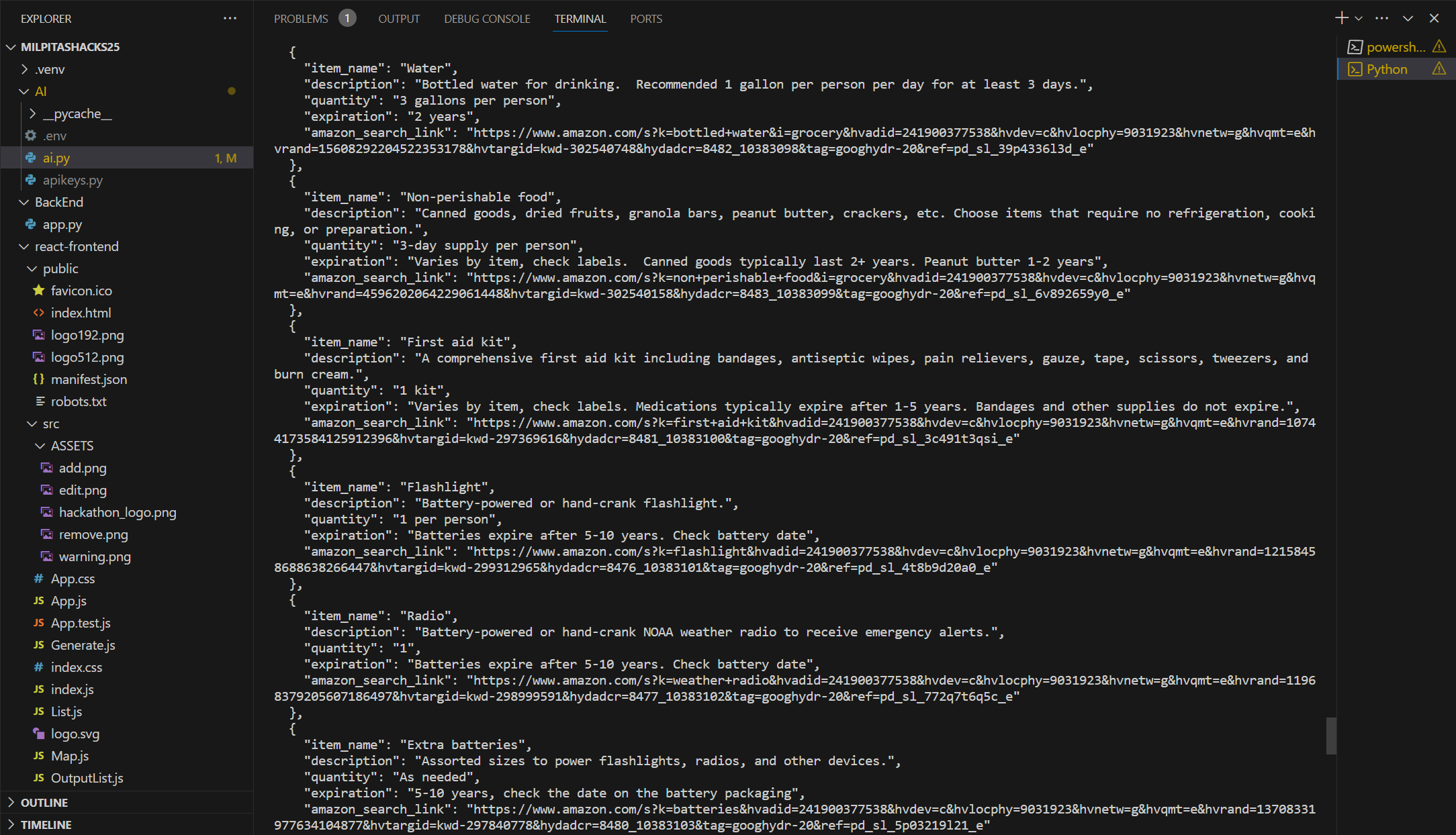The image size is (1456, 835).
Task: Expand the TIMELINE section
Action: coord(46,824)
